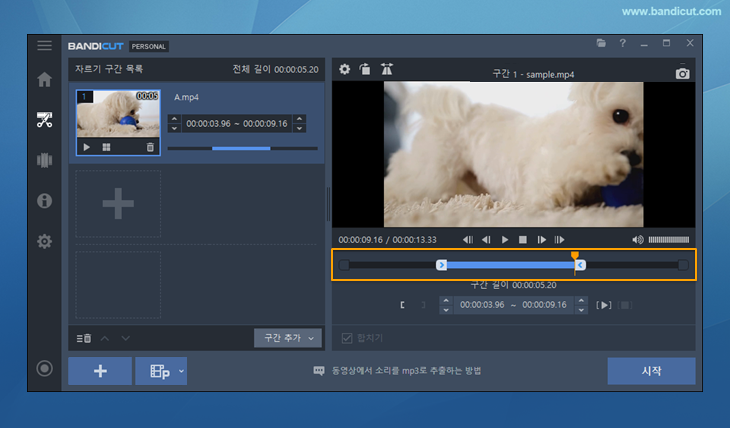The image size is (730, 428).
Task: Add a file with the plus button
Action: click(x=100, y=371)
